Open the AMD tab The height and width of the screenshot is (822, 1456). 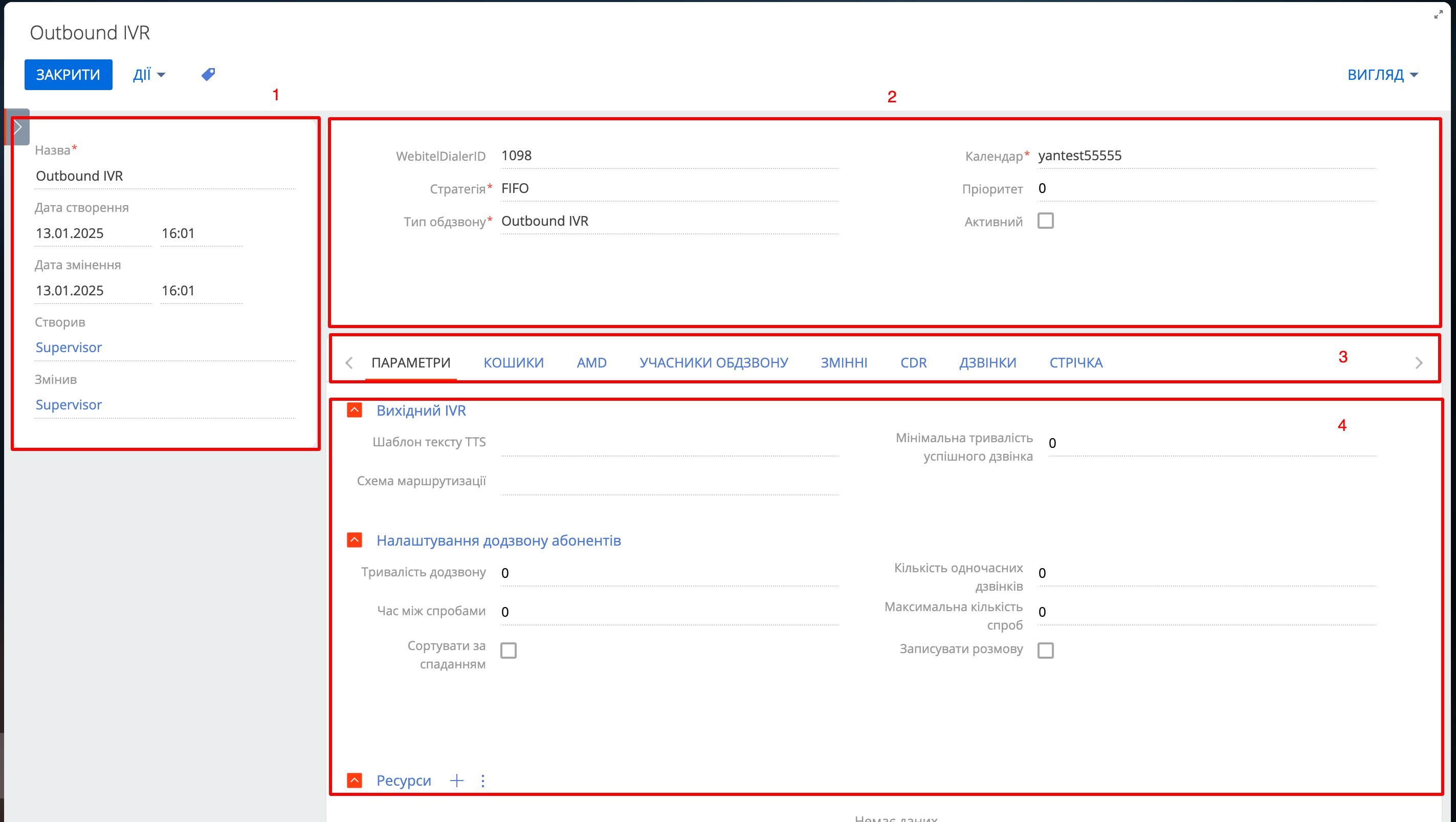(x=591, y=362)
